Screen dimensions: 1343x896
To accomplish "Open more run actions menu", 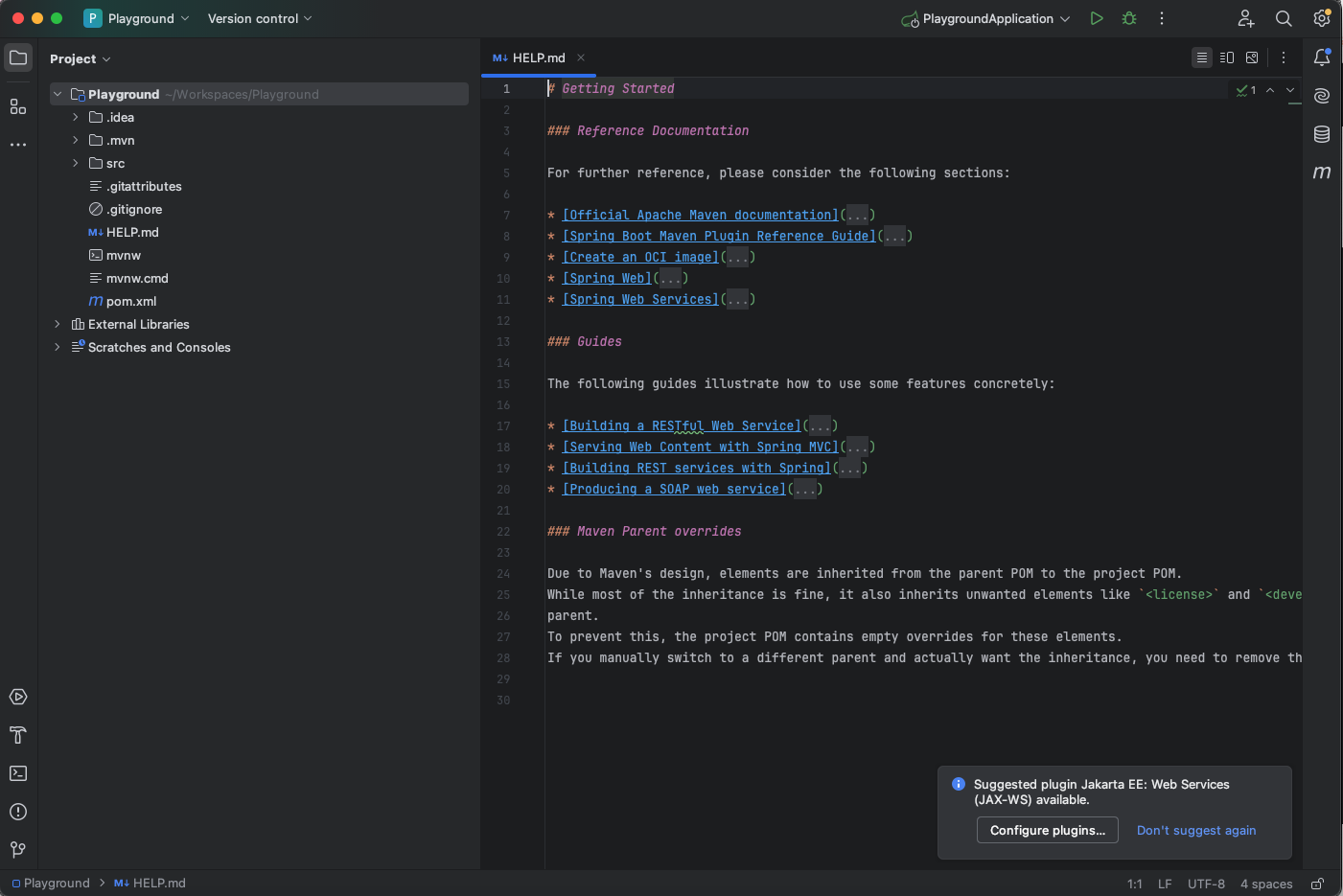I will coord(1162,18).
